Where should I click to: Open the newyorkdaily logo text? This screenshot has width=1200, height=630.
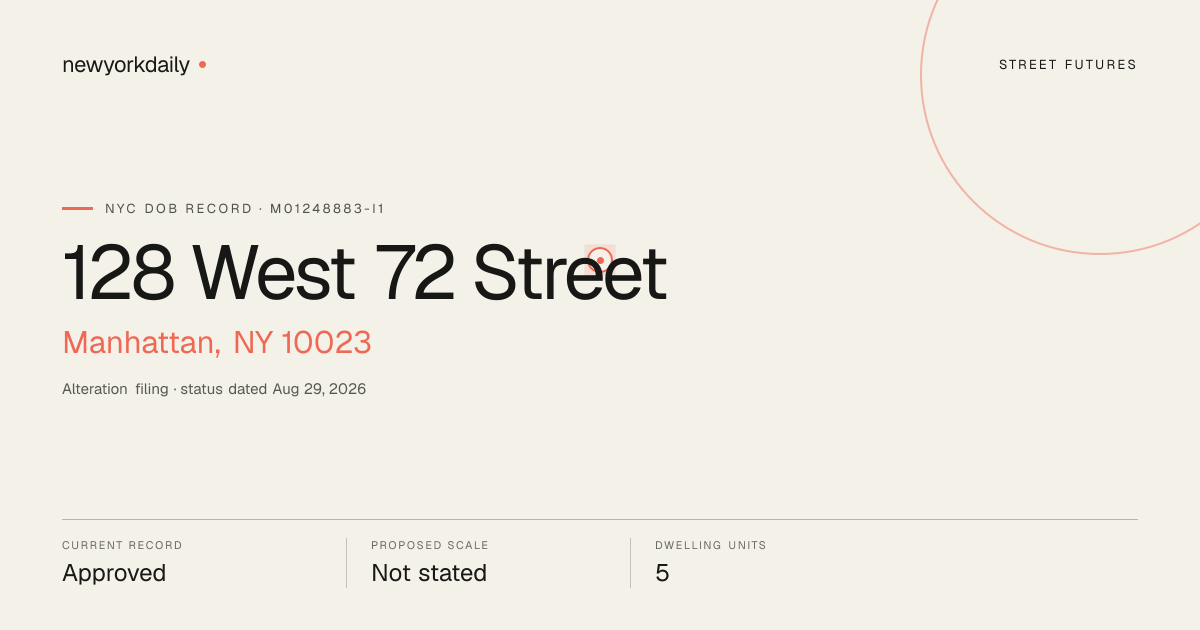click(126, 65)
